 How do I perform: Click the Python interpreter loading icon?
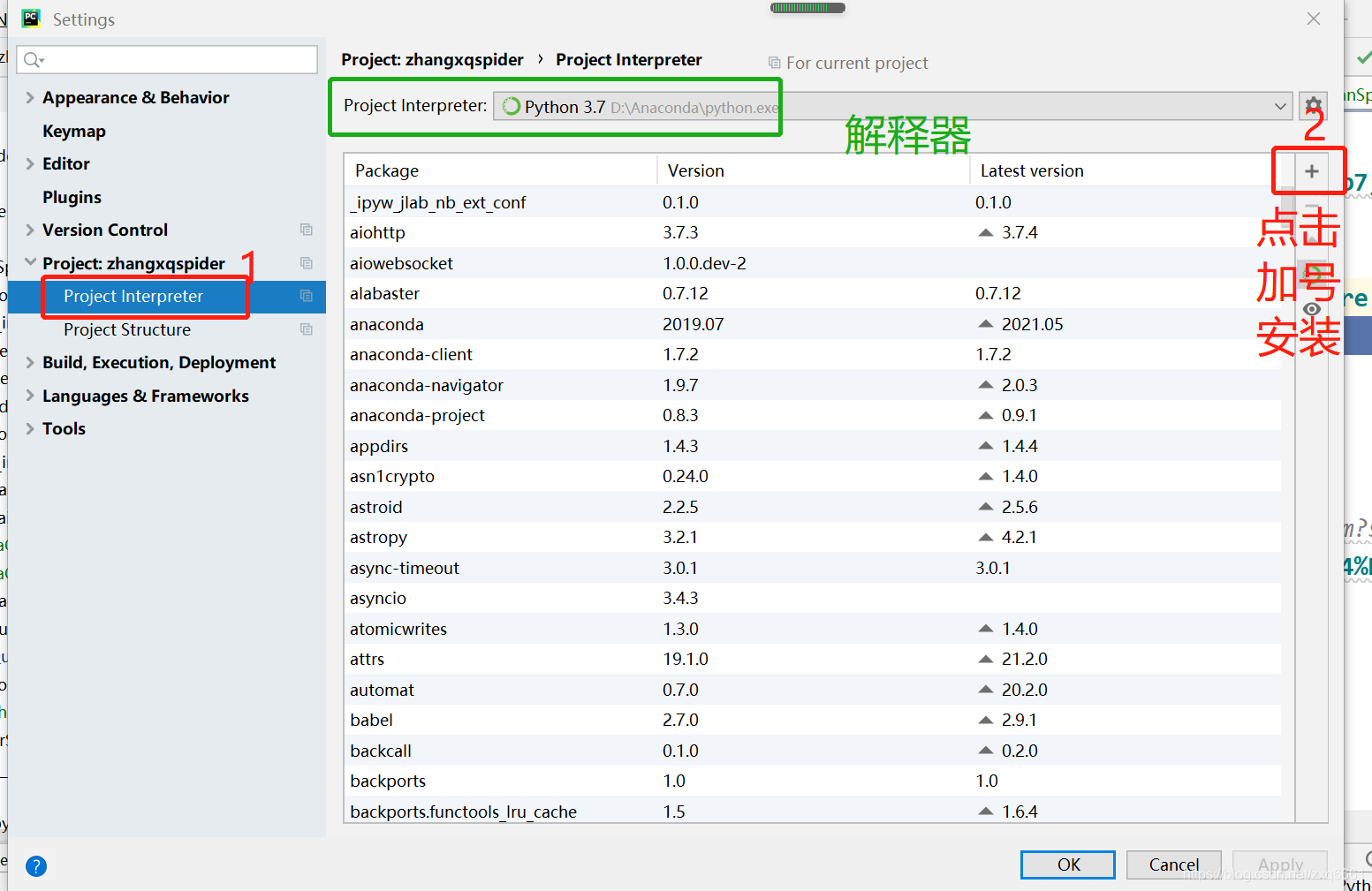tap(511, 107)
